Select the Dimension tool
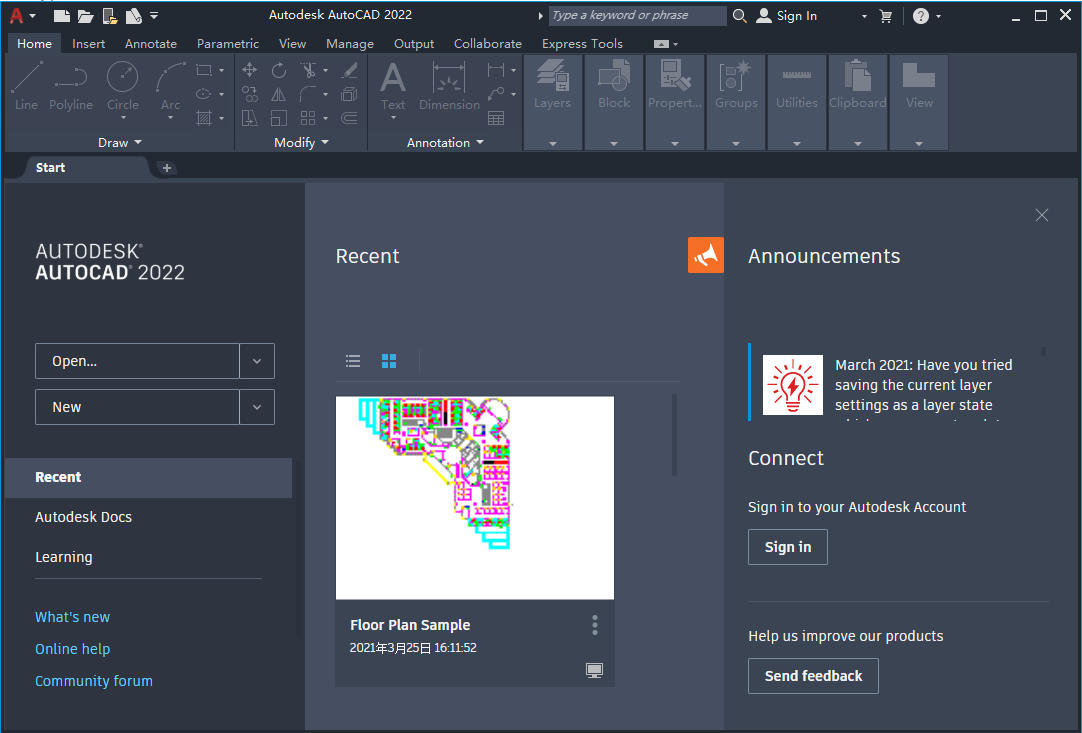The width and height of the screenshot is (1082, 733). point(449,86)
